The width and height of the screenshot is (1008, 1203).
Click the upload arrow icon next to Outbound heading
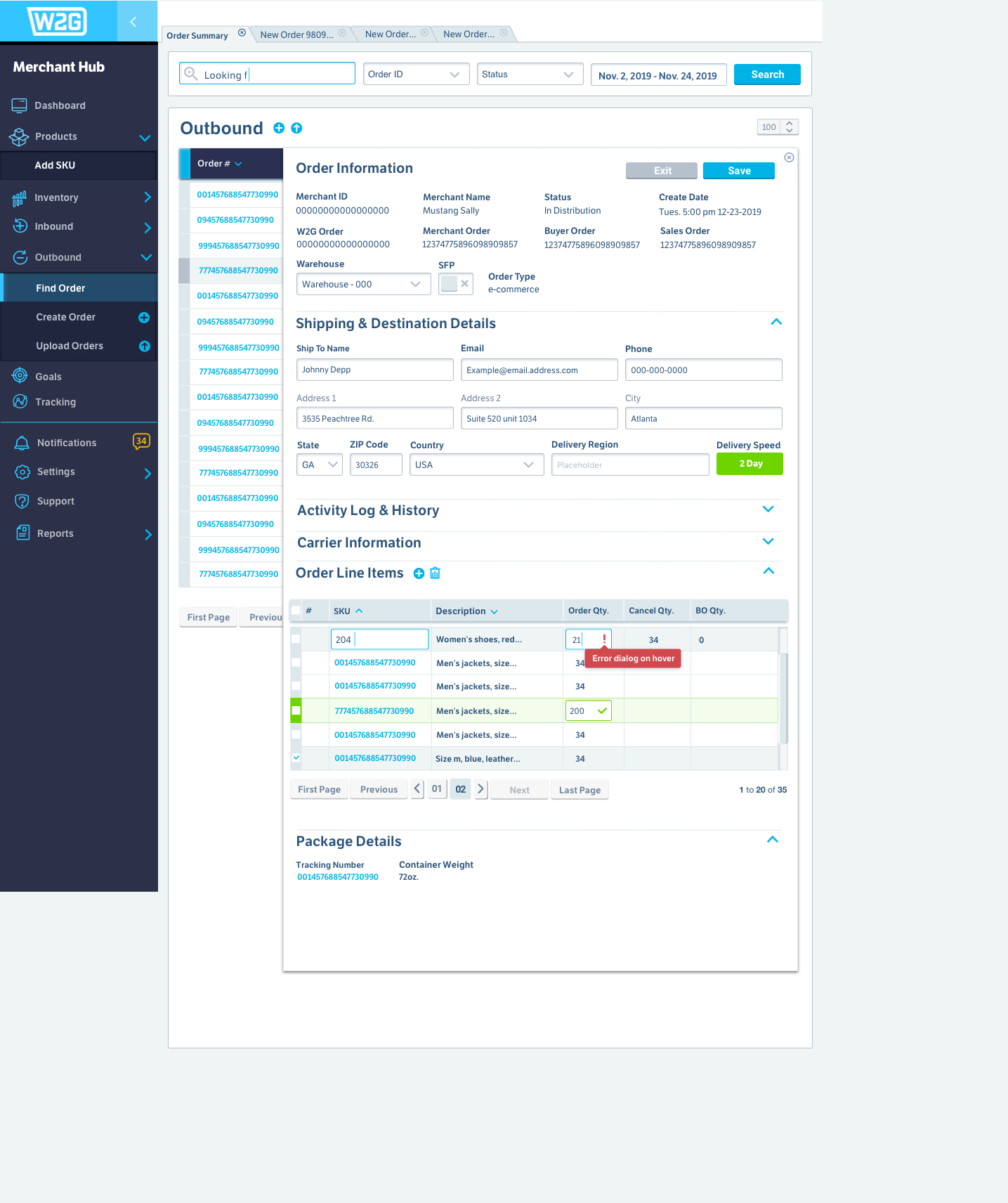point(296,128)
